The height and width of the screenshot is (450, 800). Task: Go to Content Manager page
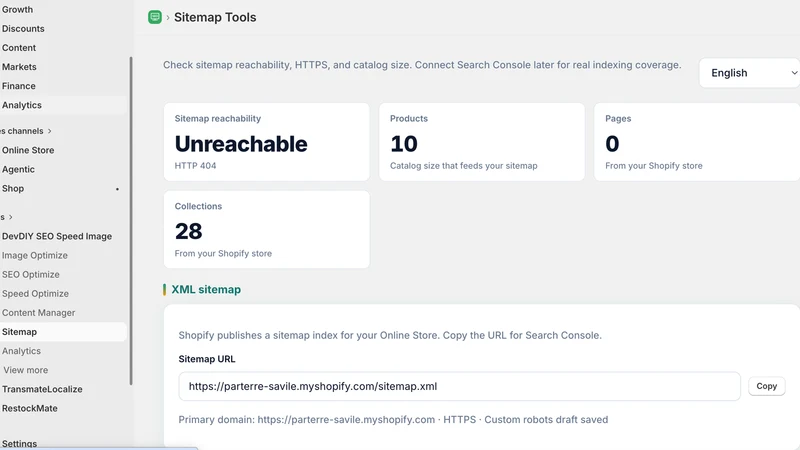38,313
